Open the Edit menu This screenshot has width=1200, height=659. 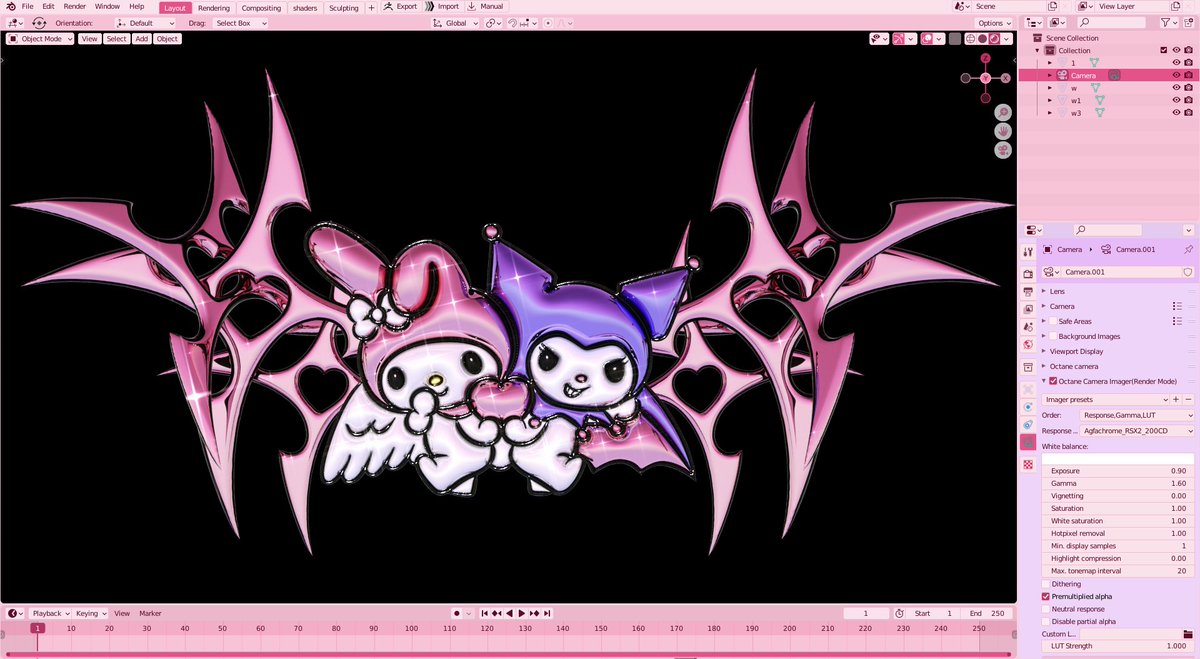coord(48,6)
